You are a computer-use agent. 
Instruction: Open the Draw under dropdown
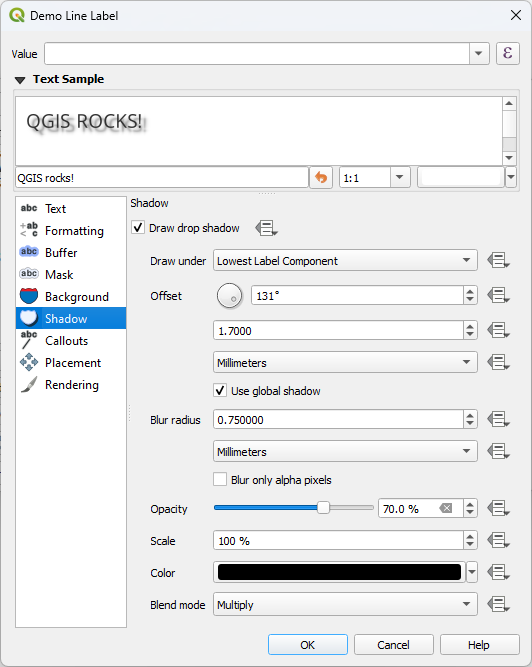pyautogui.click(x=345, y=260)
